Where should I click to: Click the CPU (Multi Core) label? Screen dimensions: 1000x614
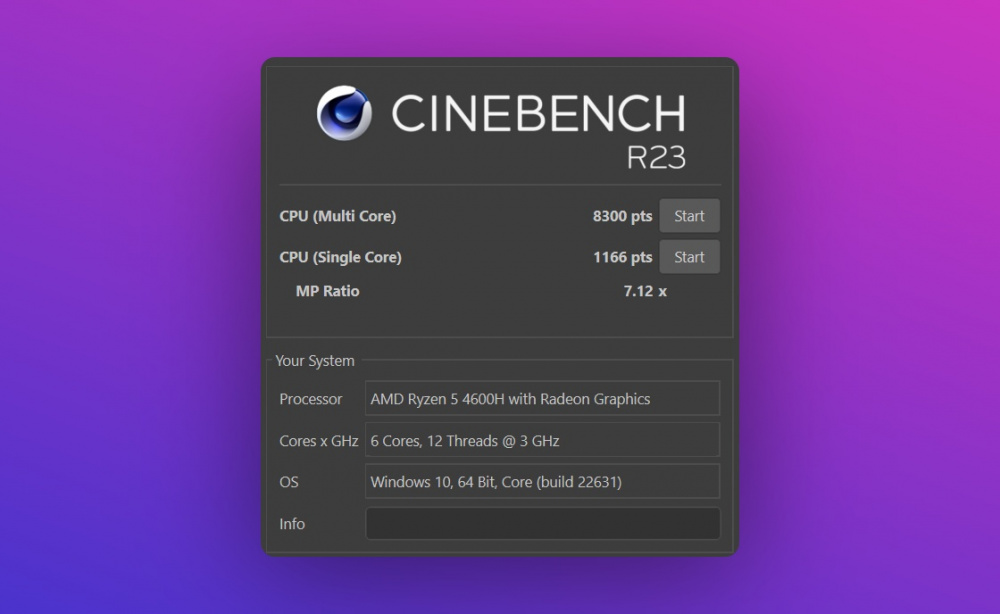tap(337, 216)
